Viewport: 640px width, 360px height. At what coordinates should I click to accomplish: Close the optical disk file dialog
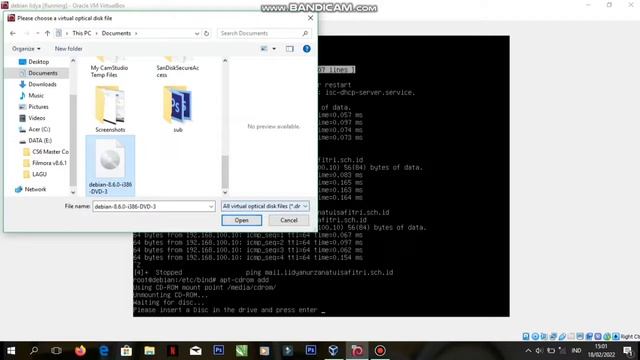tap(310, 18)
